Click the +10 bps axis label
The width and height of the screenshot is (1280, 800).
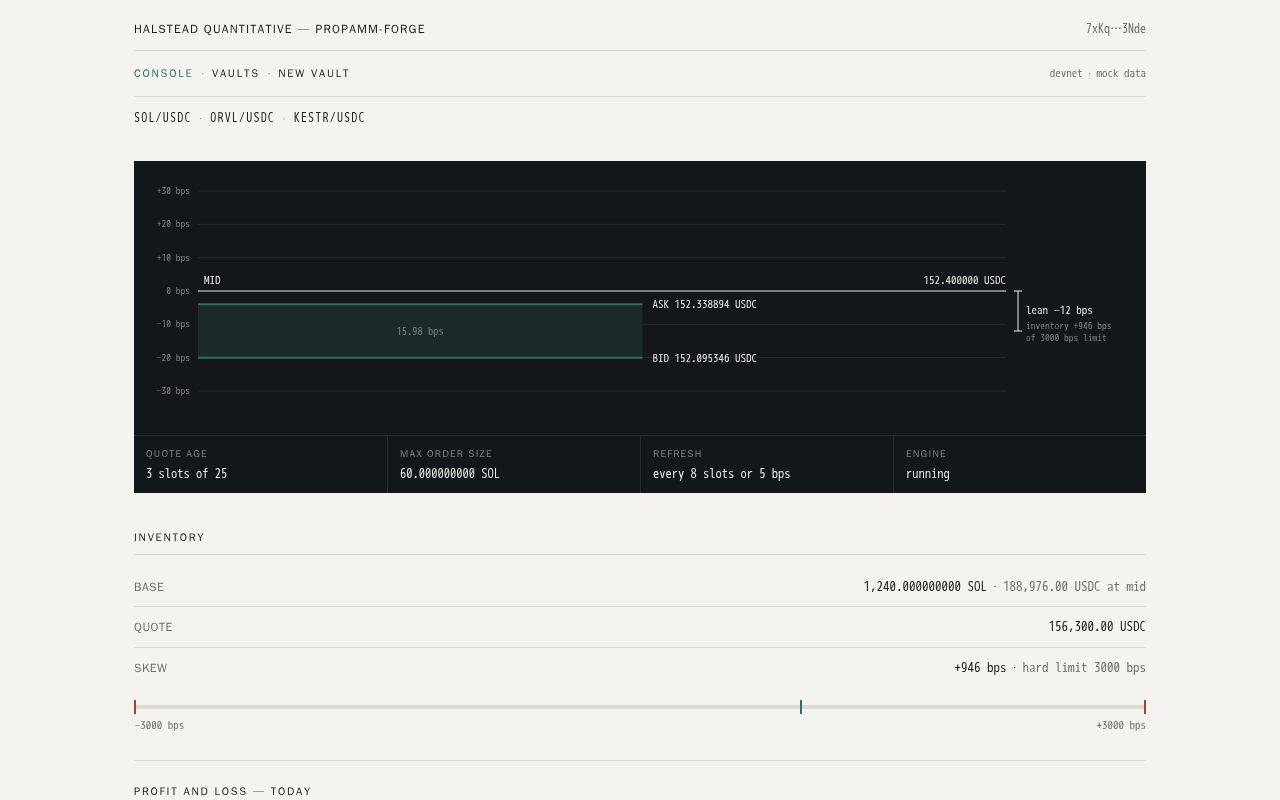(x=173, y=258)
